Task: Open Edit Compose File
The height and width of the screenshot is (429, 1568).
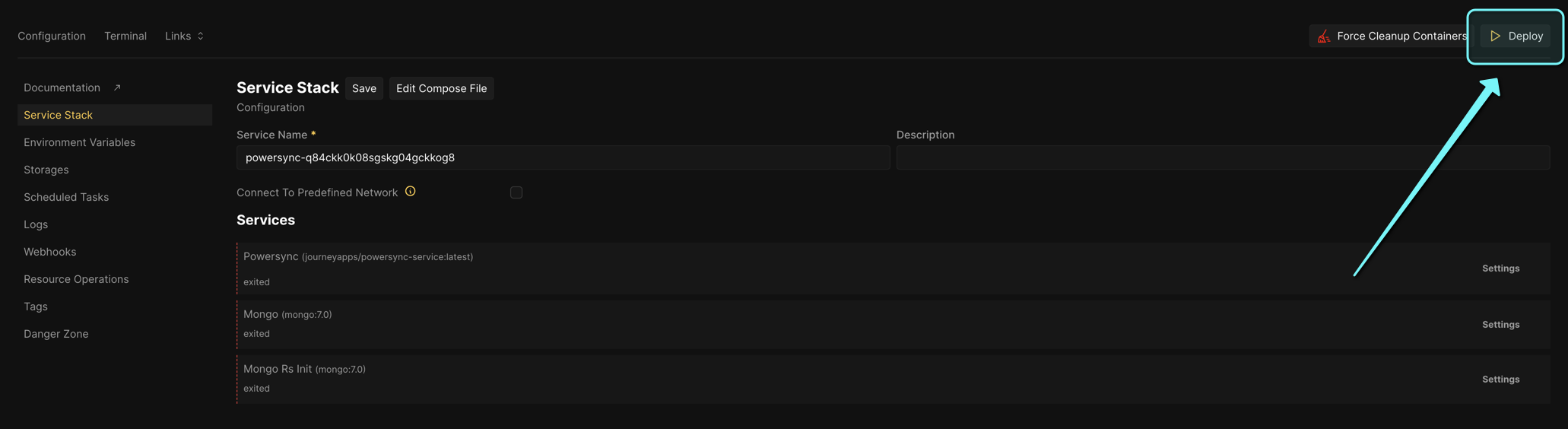Action: [442, 88]
